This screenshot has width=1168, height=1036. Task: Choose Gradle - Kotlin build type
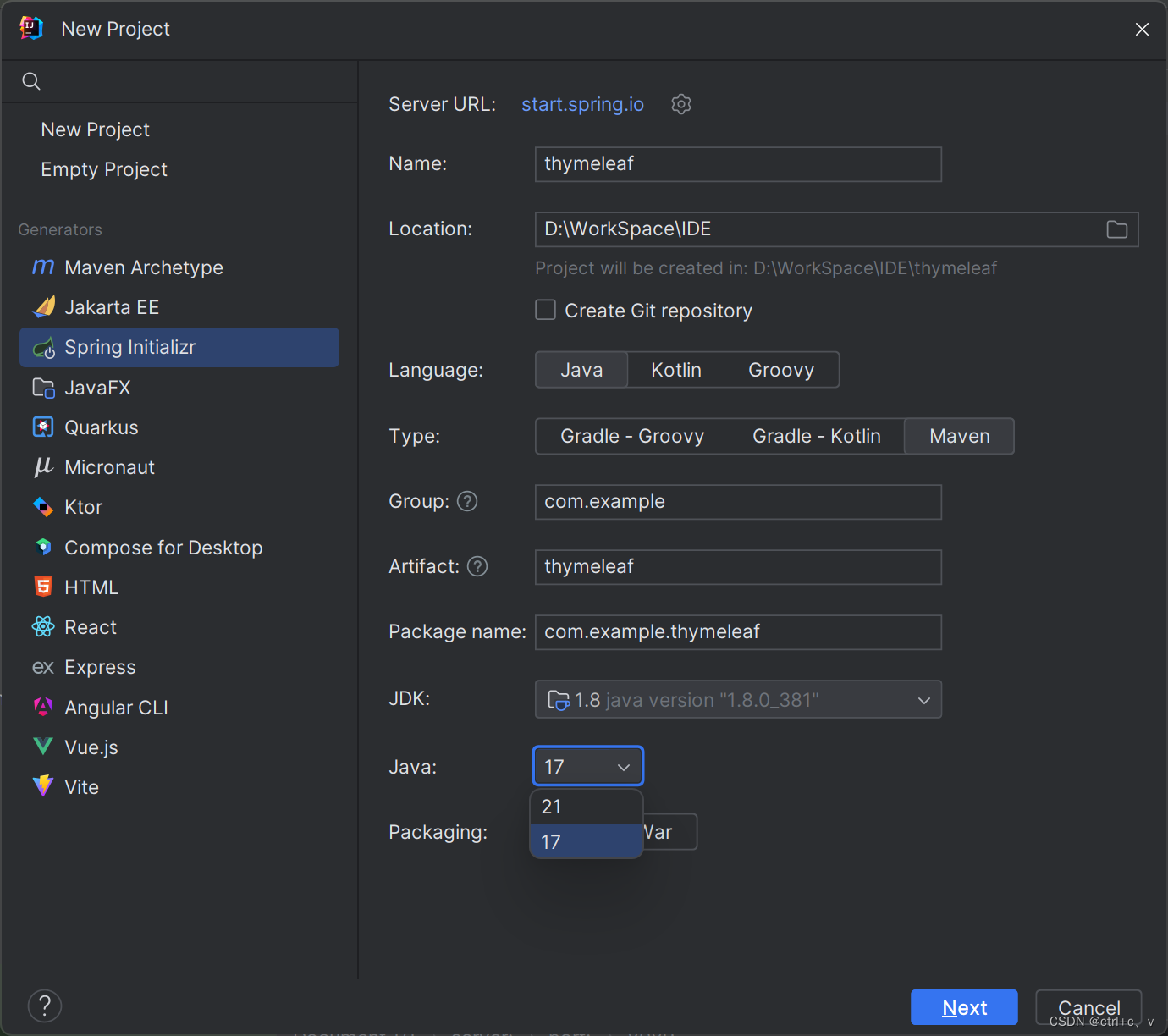(817, 436)
